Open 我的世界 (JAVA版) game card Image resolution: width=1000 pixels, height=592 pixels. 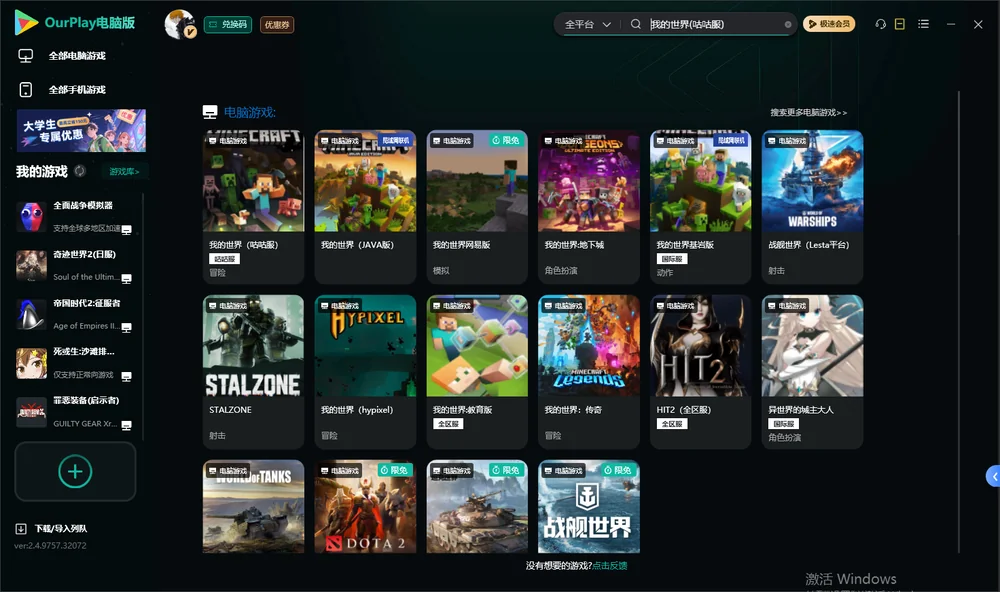(365, 207)
